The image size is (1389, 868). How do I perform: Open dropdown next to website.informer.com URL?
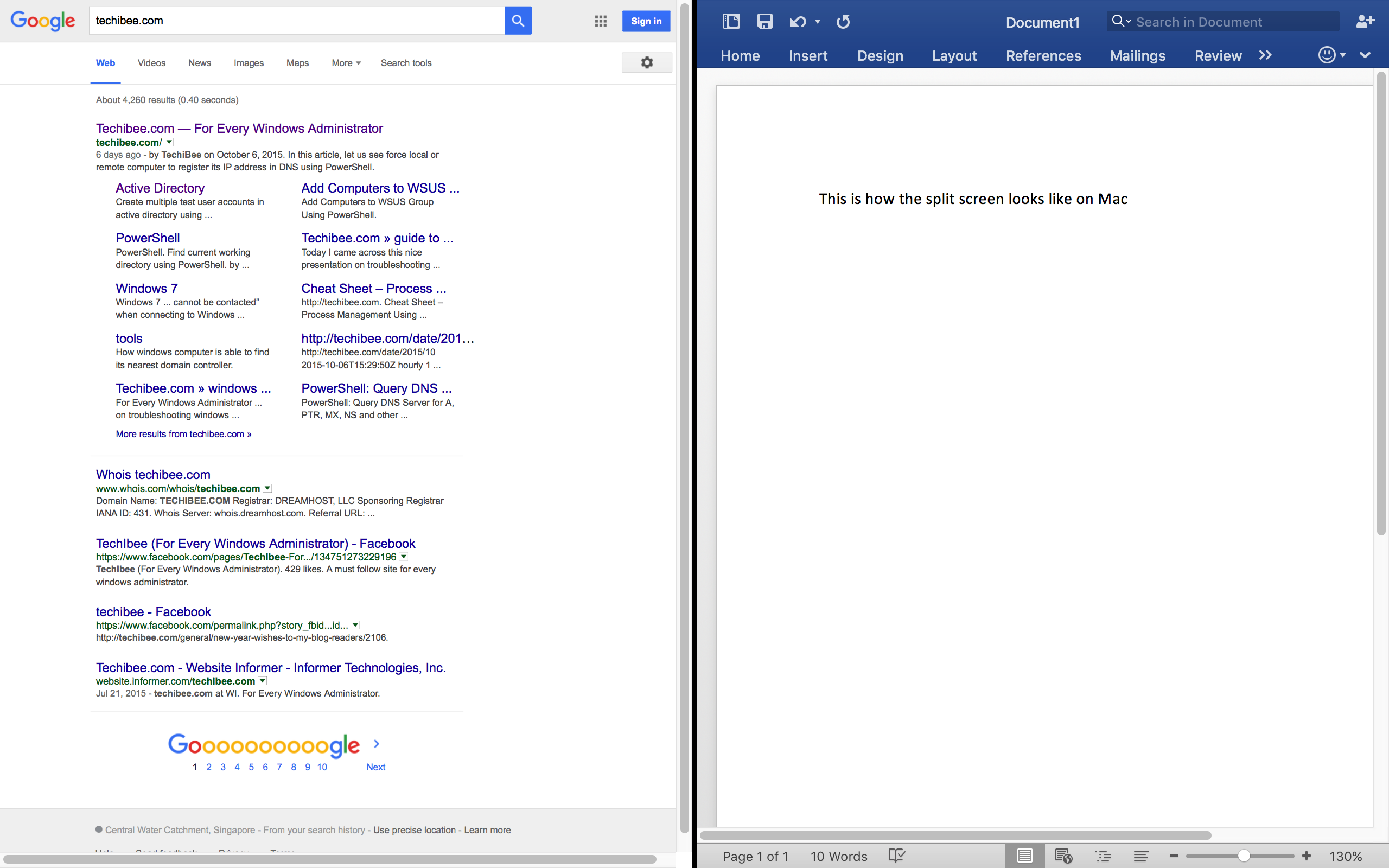(x=263, y=681)
